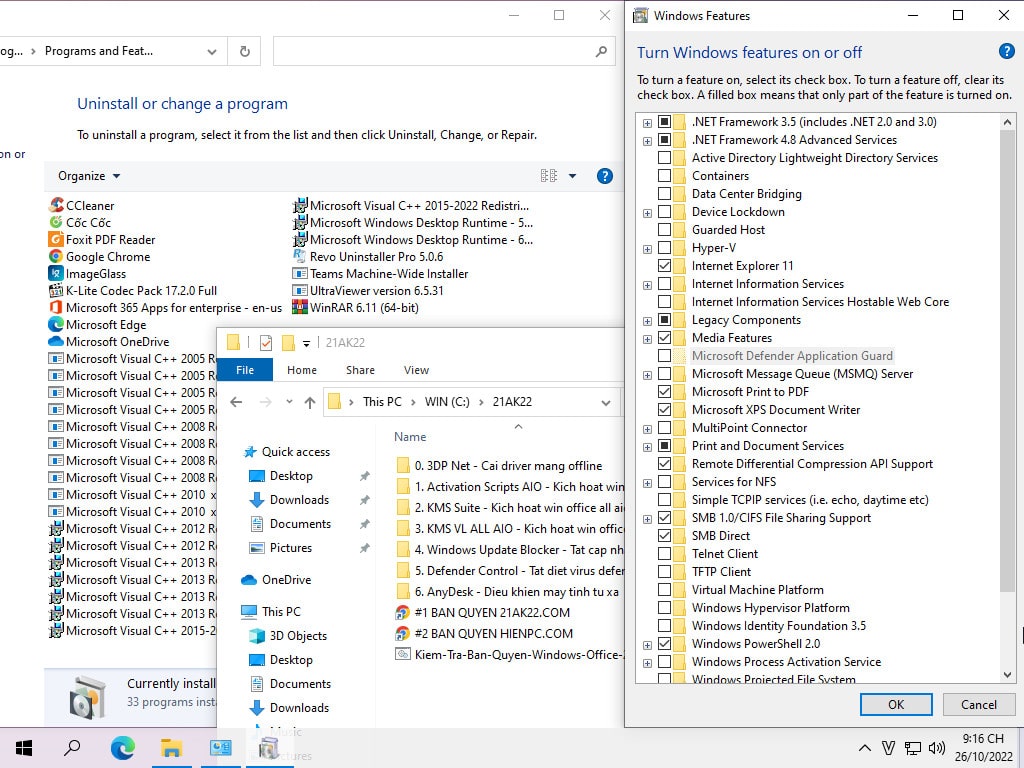Open the Share ribbon tab
Viewport: 1024px width, 768px height.
360,370
